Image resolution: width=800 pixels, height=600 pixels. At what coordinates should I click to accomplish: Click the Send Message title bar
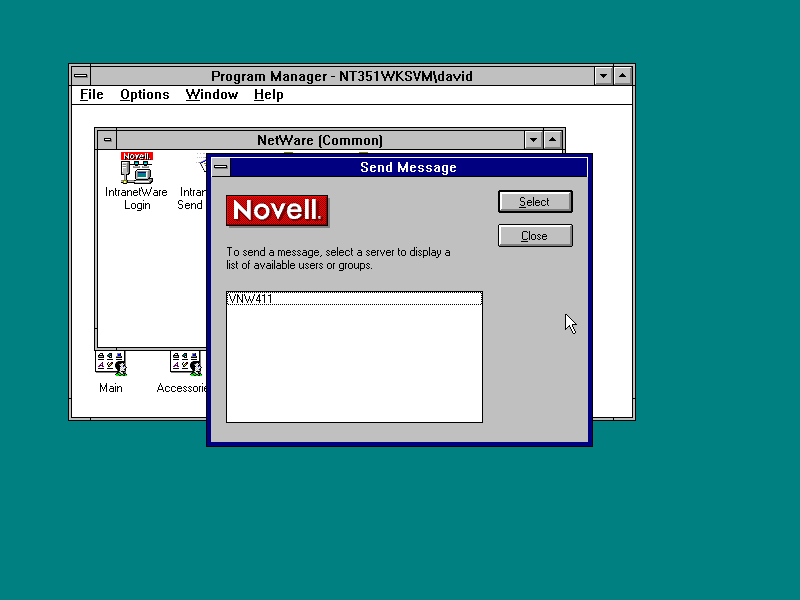pos(409,167)
